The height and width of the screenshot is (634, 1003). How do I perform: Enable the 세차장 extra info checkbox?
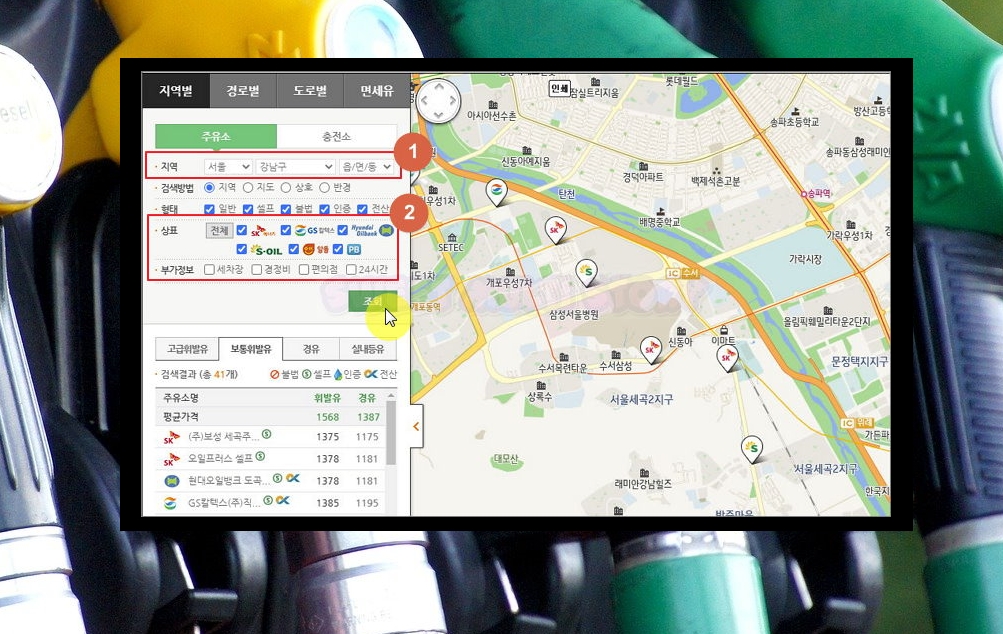(209, 270)
